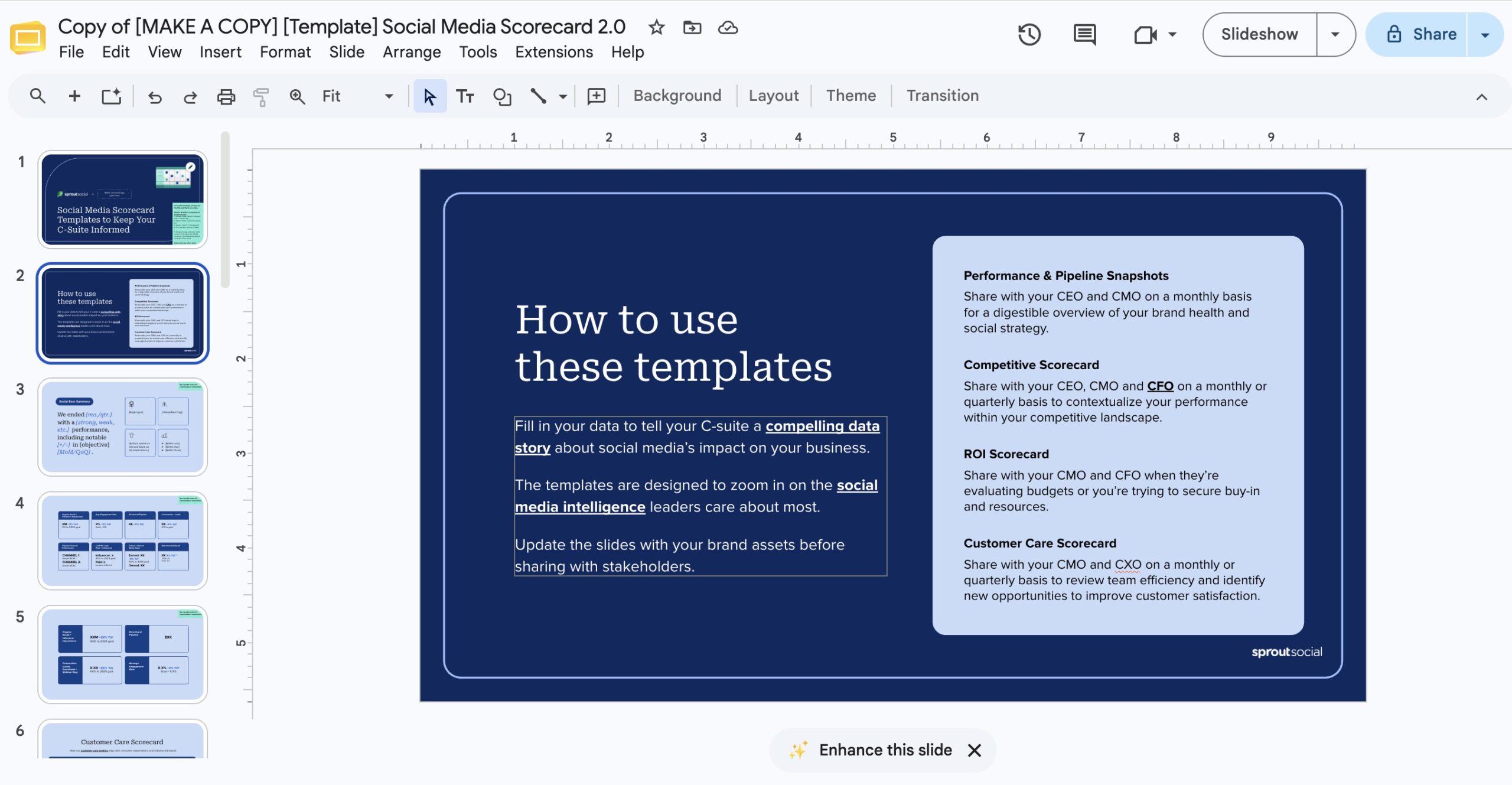Click the 'ROI Scorecard' heading
This screenshot has height=785, width=1512.
1006,454
